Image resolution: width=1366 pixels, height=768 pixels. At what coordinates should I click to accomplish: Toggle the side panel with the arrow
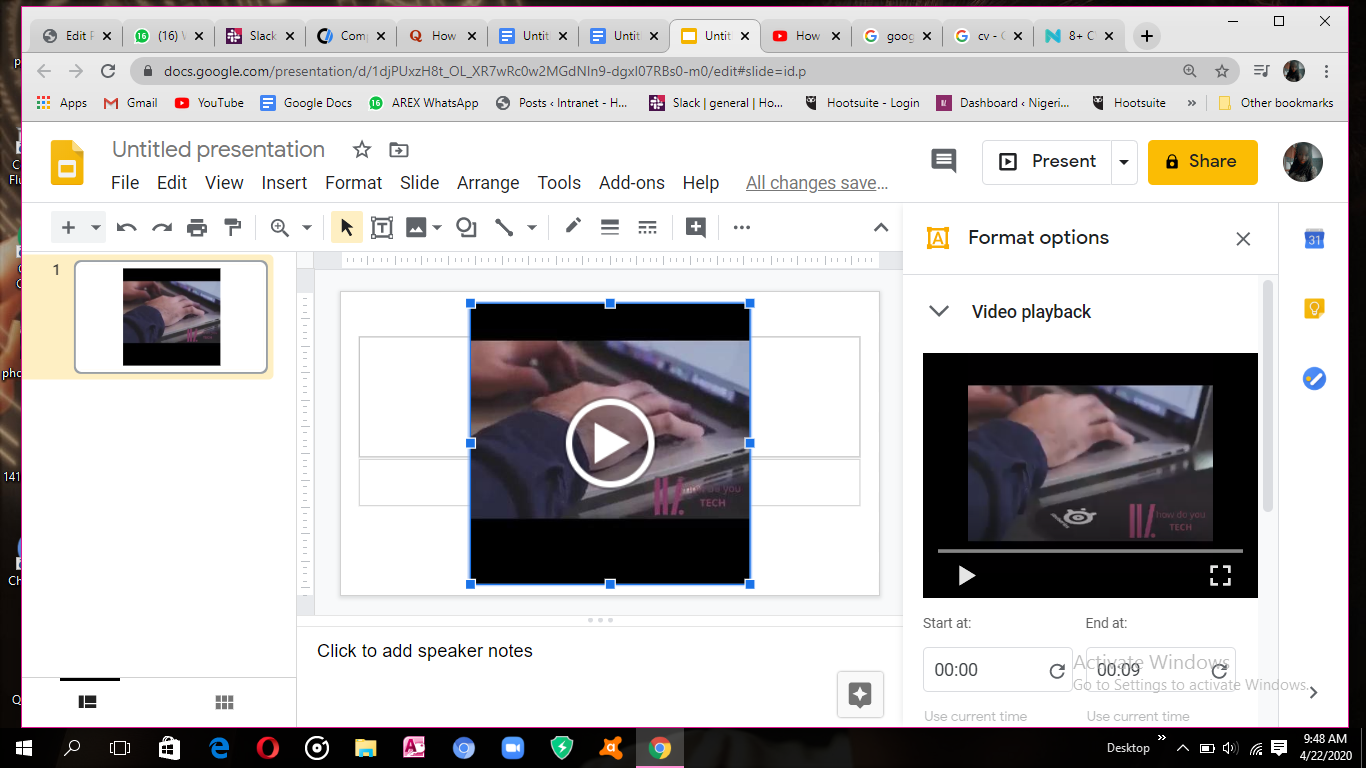[1314, 692]
